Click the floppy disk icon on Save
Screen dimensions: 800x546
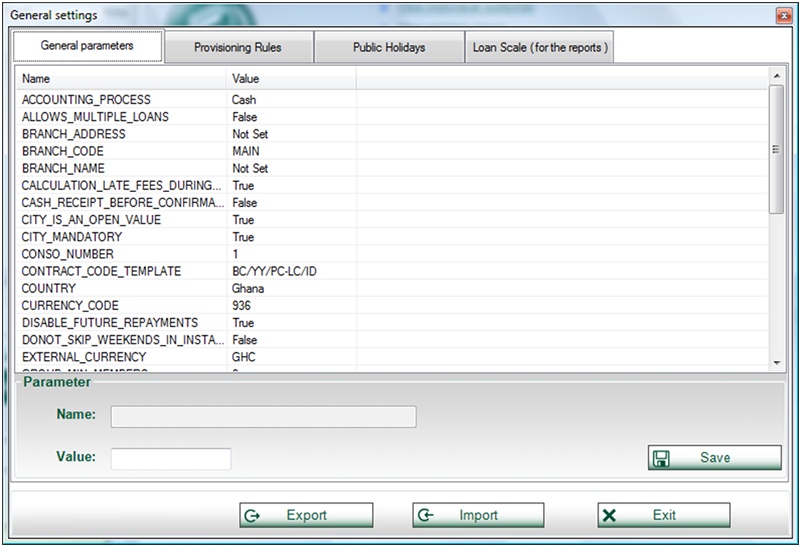pyautogui.click(x=661, y=458)
